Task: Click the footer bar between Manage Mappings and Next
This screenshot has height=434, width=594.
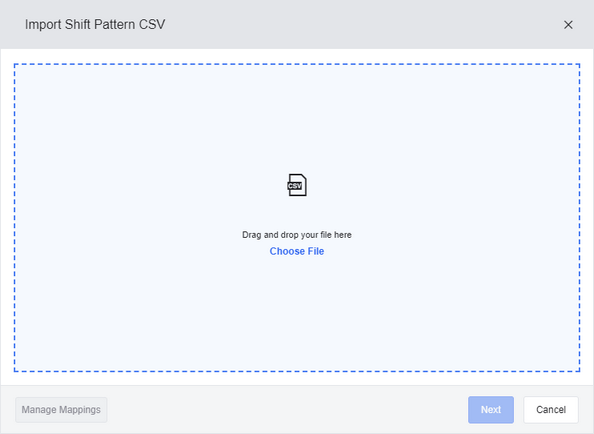Action: 288,409
